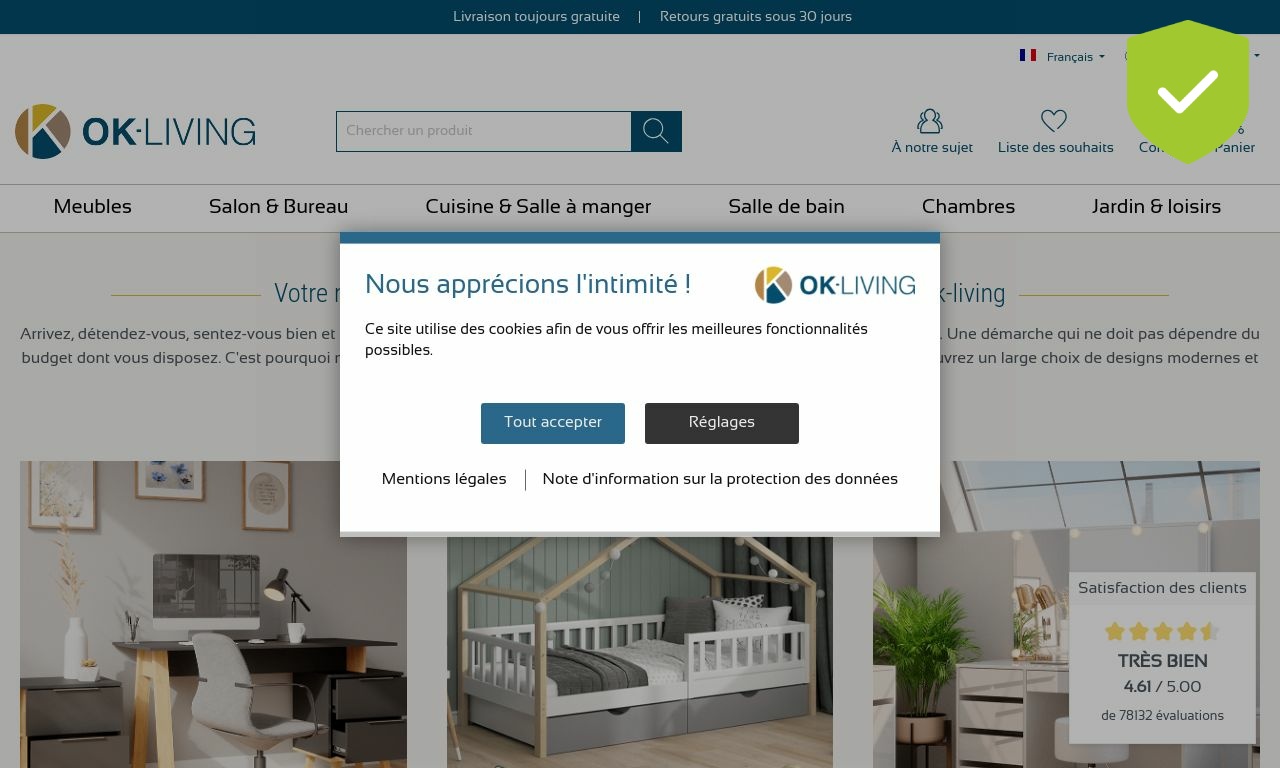Expand the Français language dropdown
Image resolution: width=1280 pixels, height=768 pixels.
coord(1075,57)
